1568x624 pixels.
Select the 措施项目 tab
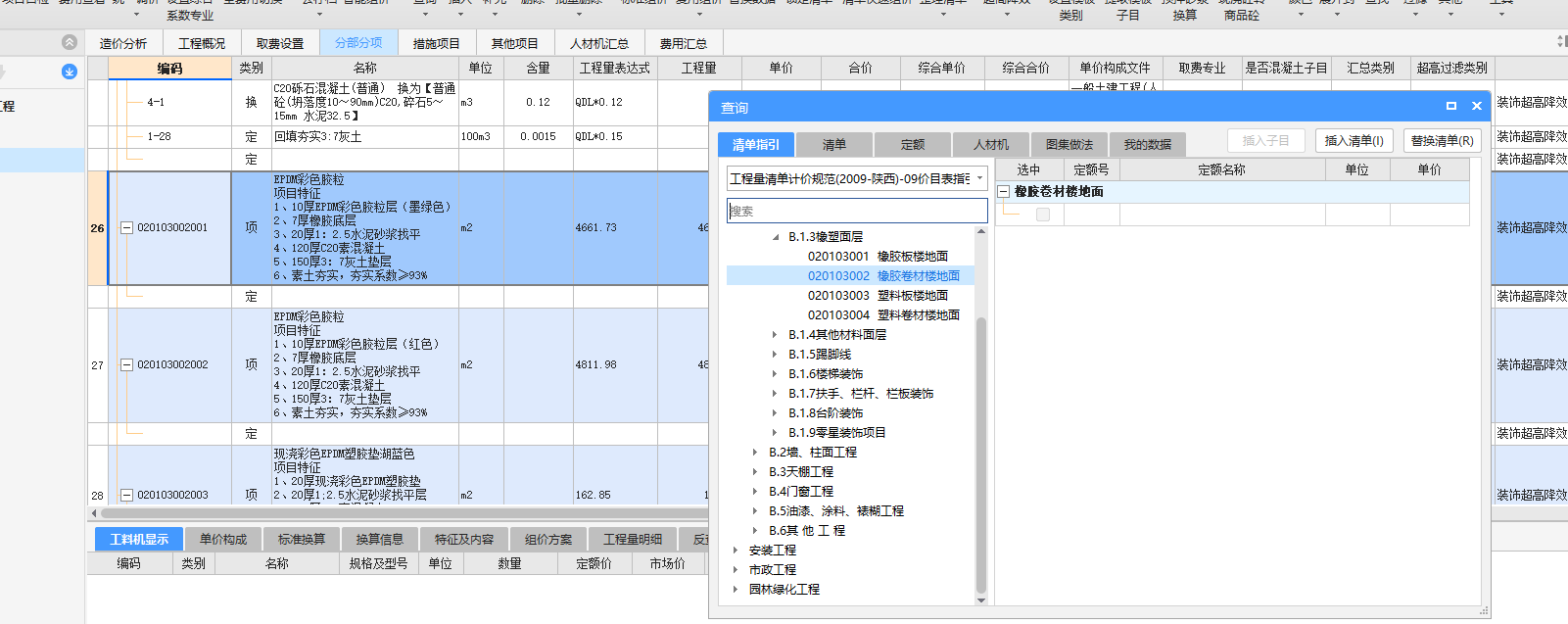[x=437, y=43]
